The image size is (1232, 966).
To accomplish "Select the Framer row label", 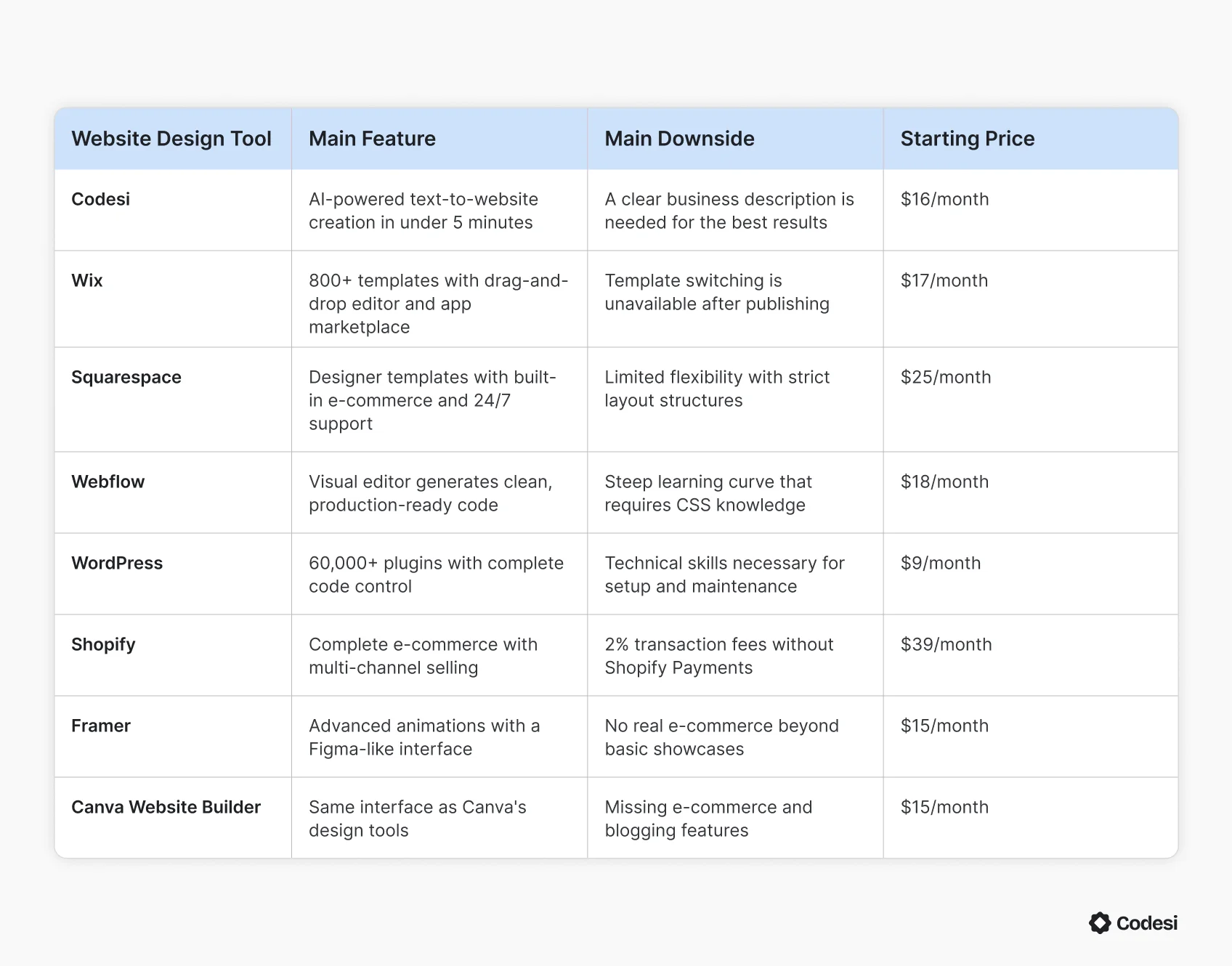I will [101, 726].
